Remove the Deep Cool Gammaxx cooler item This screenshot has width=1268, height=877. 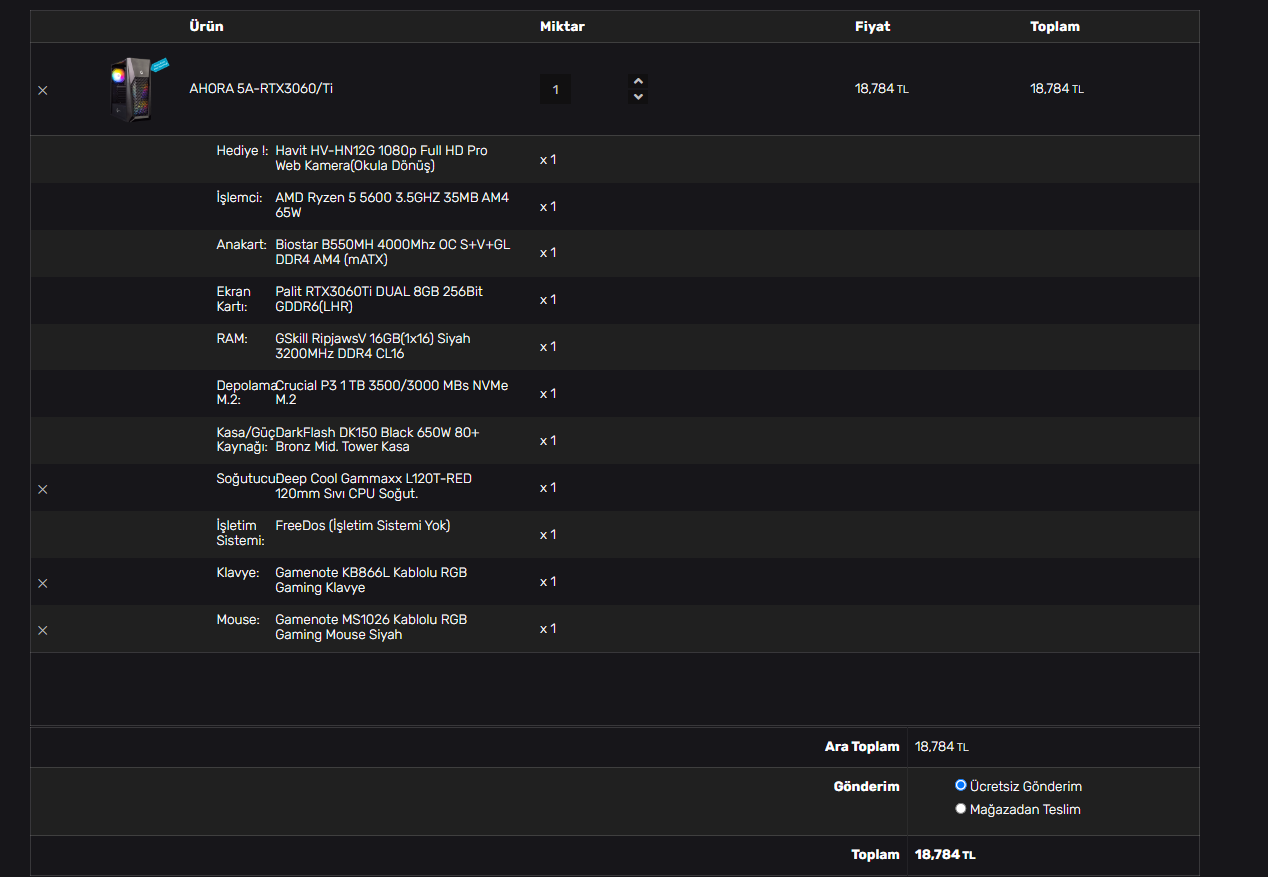(x=42, y=489)
